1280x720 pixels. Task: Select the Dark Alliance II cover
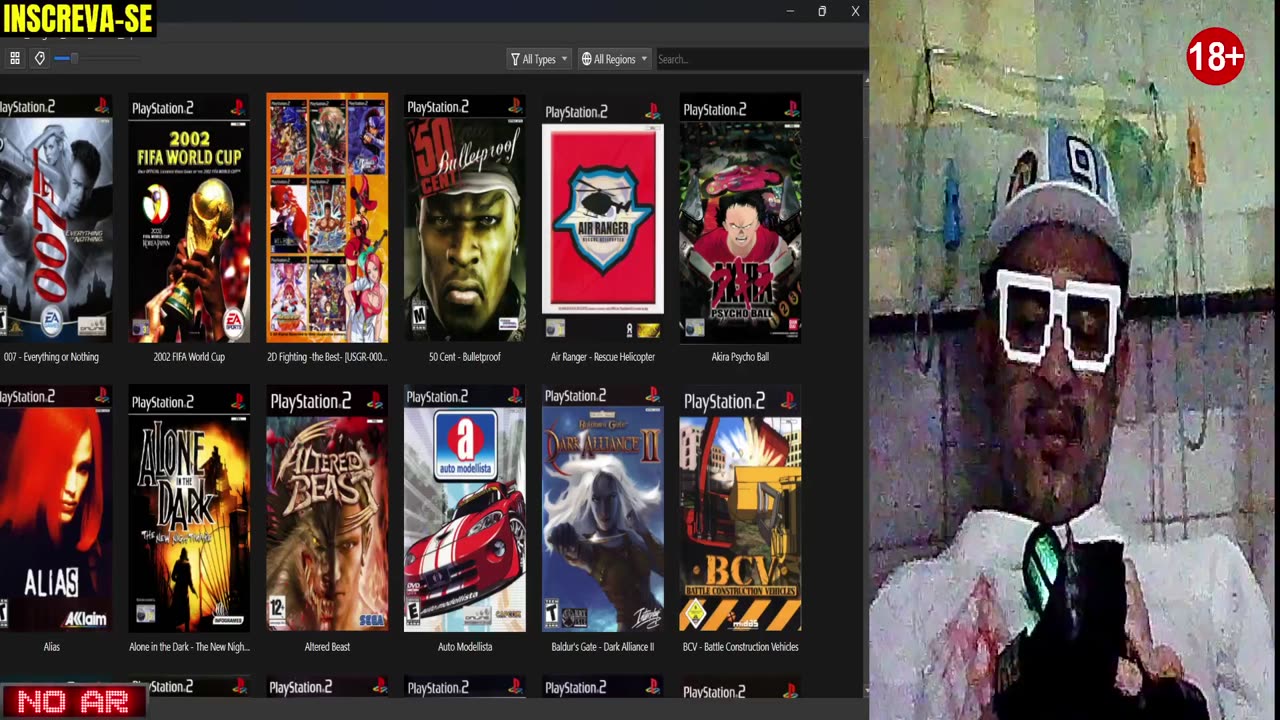pyautogui.click(x=603, y=508)
